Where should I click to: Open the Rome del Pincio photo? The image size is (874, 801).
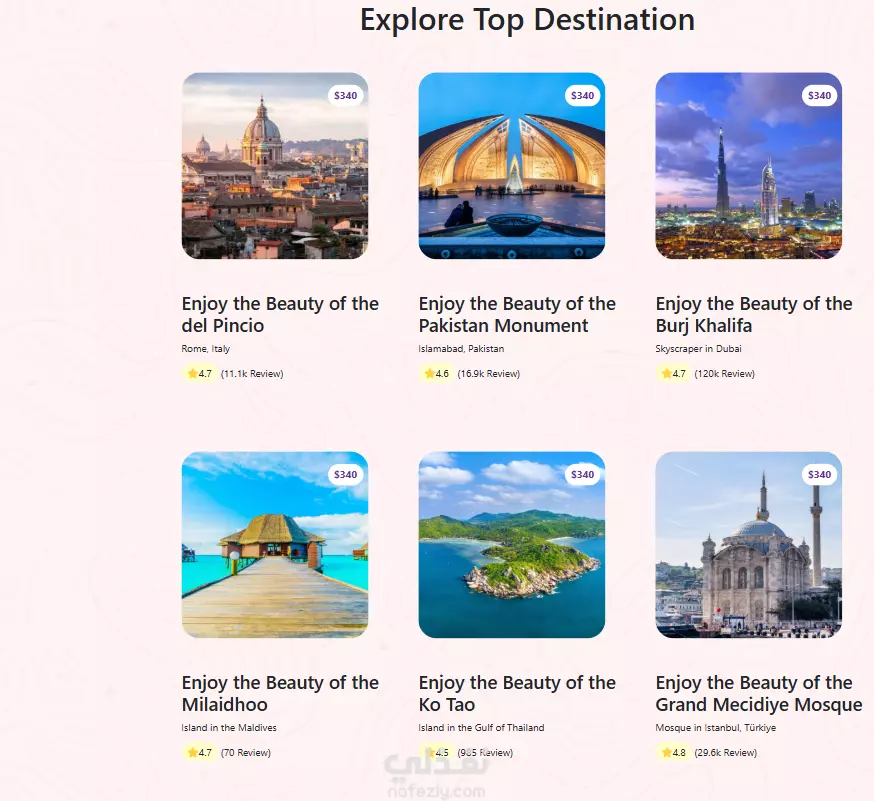point(274,166)
